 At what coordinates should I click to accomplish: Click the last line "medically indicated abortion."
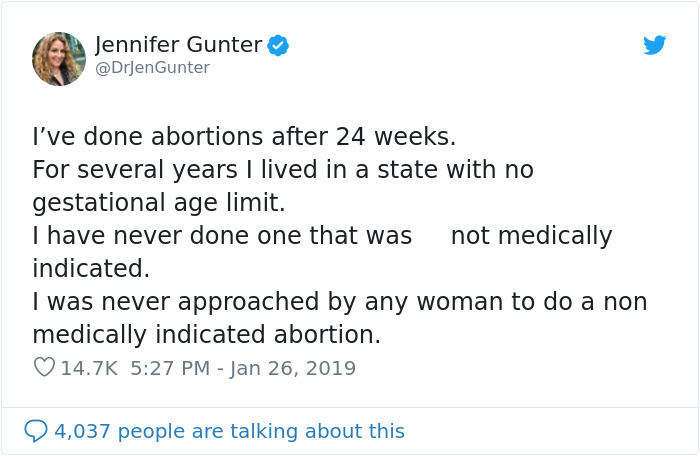click(207, 334)
